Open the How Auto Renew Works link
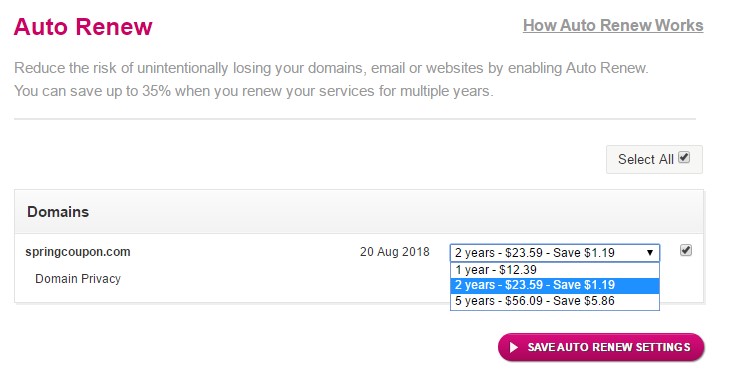Image resolution: width=739 pixels, height=378 pixels. pos(613,25)
